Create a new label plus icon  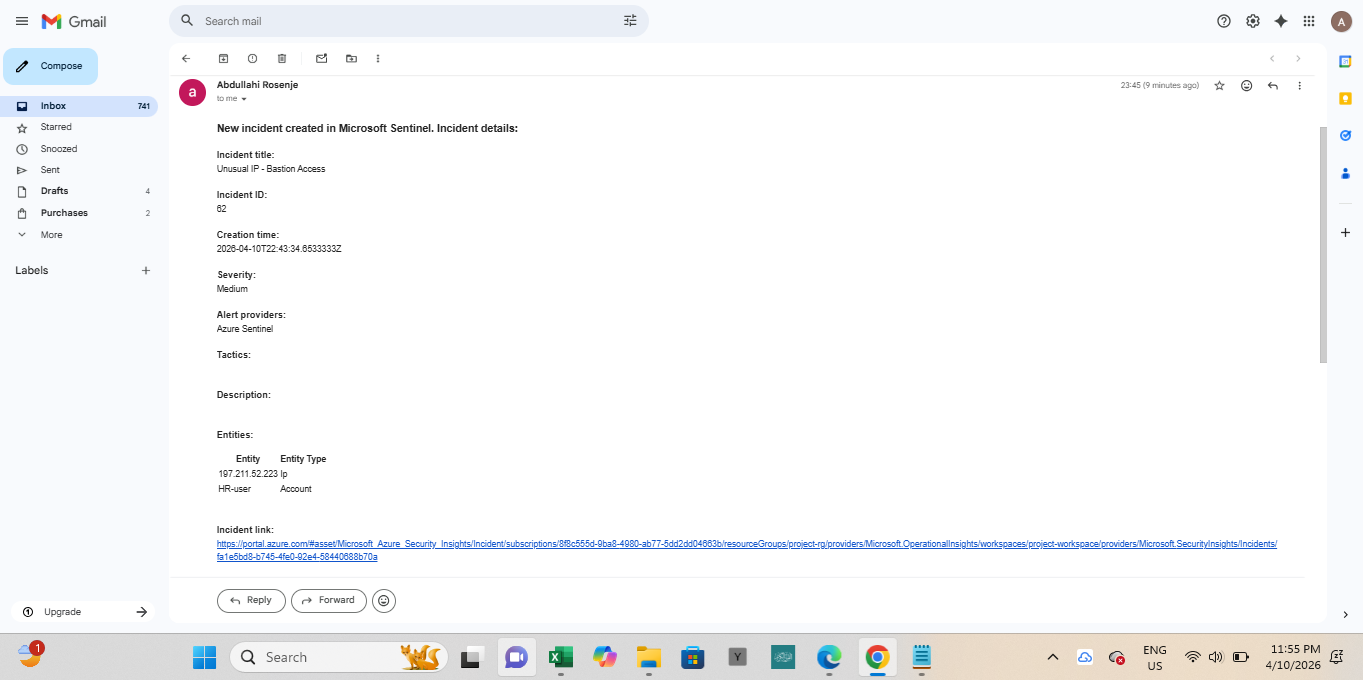click(x=146, y=270)
